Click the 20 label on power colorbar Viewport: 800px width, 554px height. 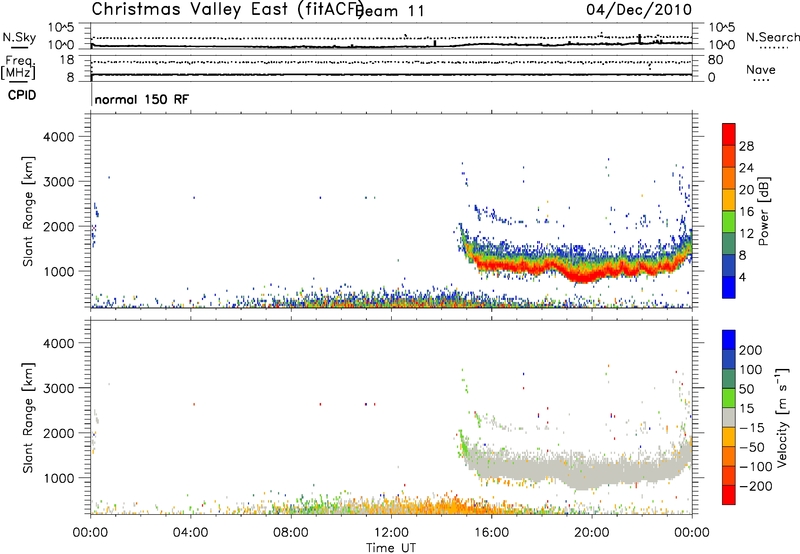(x=746, y=190)
